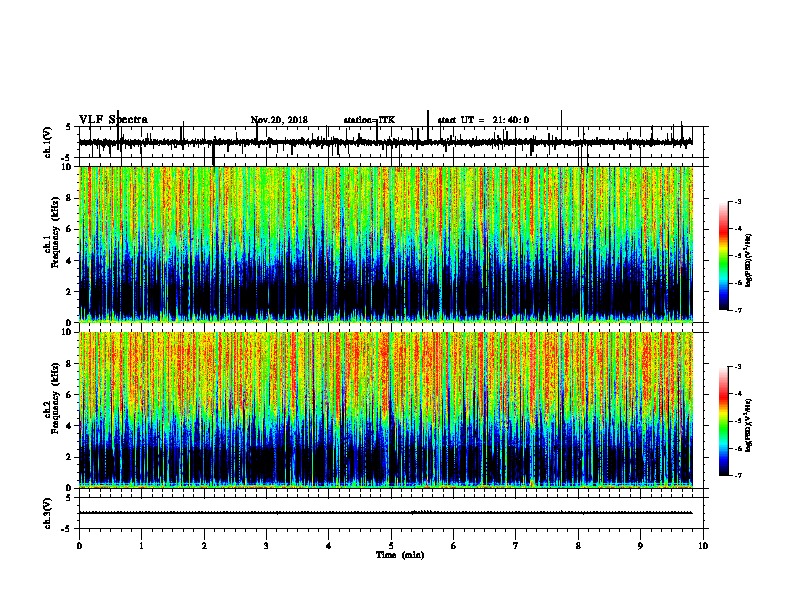Click the ch.2 color scale bar

(723, 421)
